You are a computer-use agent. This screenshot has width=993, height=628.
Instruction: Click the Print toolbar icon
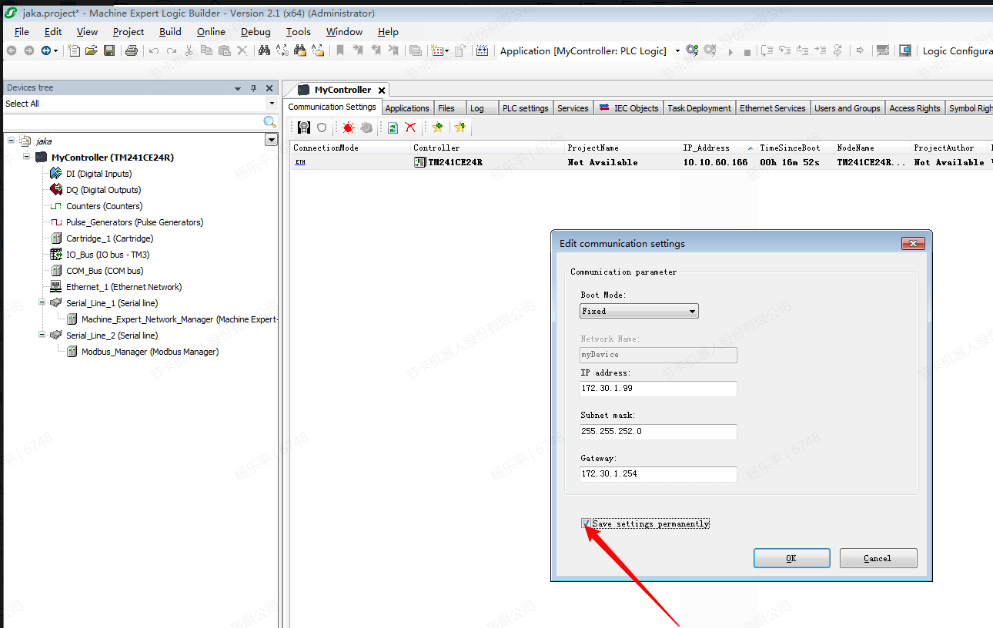(x=131, y=51)
